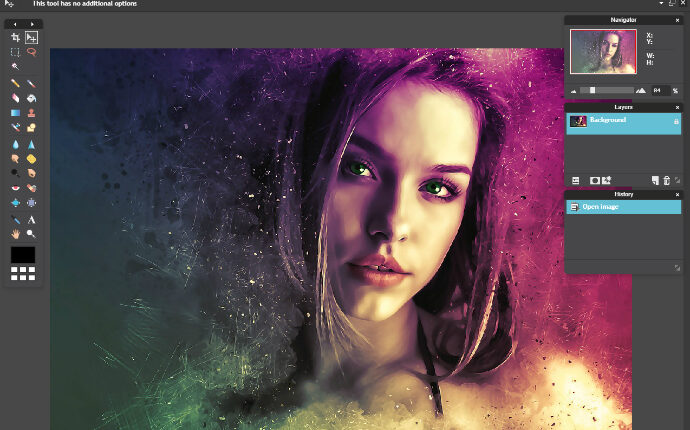This screenshot has height=430, width=690.
Task: Click the layer mask icon in Layers panel
Action: click(594, 180)
